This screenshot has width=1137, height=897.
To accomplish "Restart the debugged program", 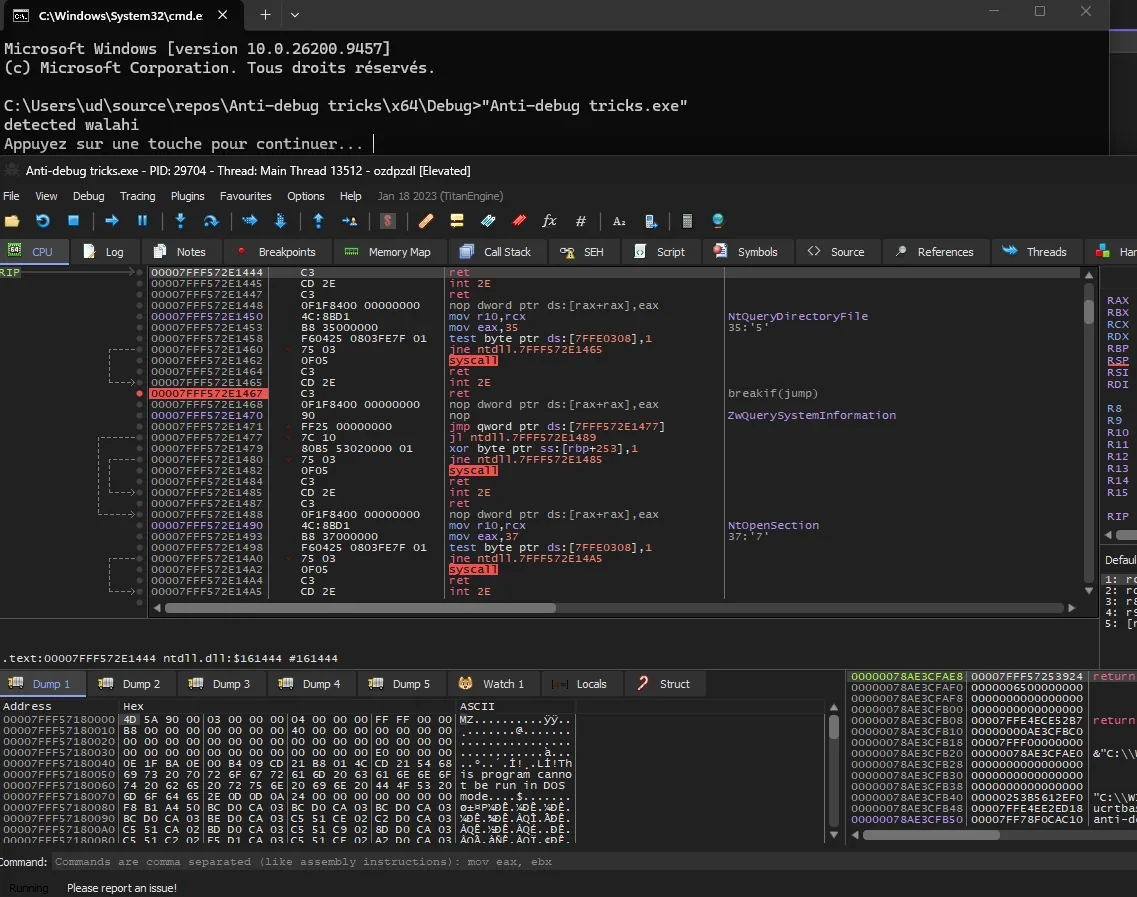I will tap(43, 221).
